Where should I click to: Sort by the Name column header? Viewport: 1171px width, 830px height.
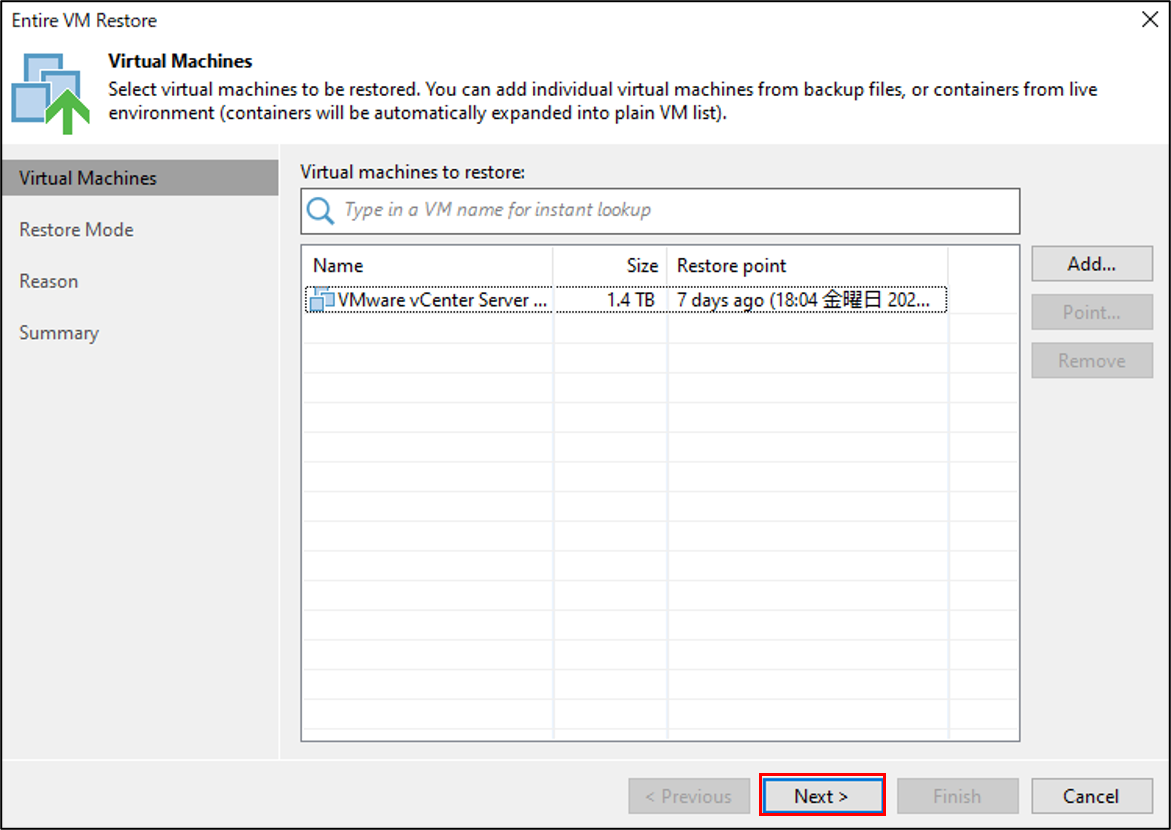(x=428, y=265)
